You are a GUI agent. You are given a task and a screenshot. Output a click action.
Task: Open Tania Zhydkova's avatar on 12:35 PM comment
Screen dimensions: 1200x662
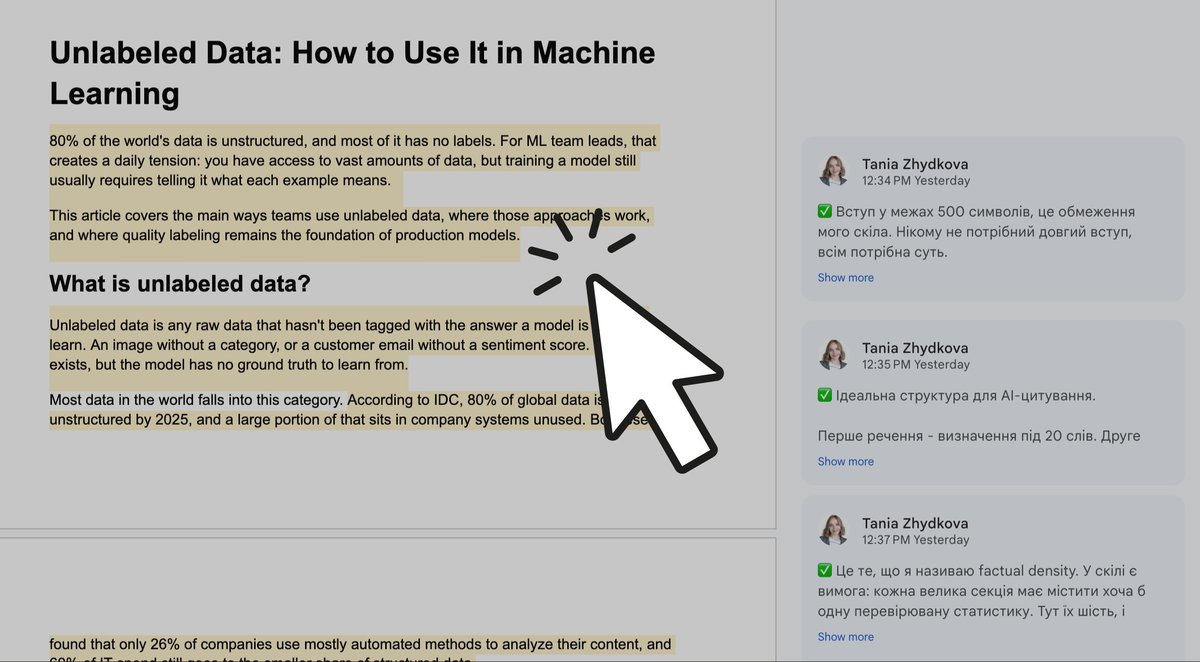click(833, 355)
